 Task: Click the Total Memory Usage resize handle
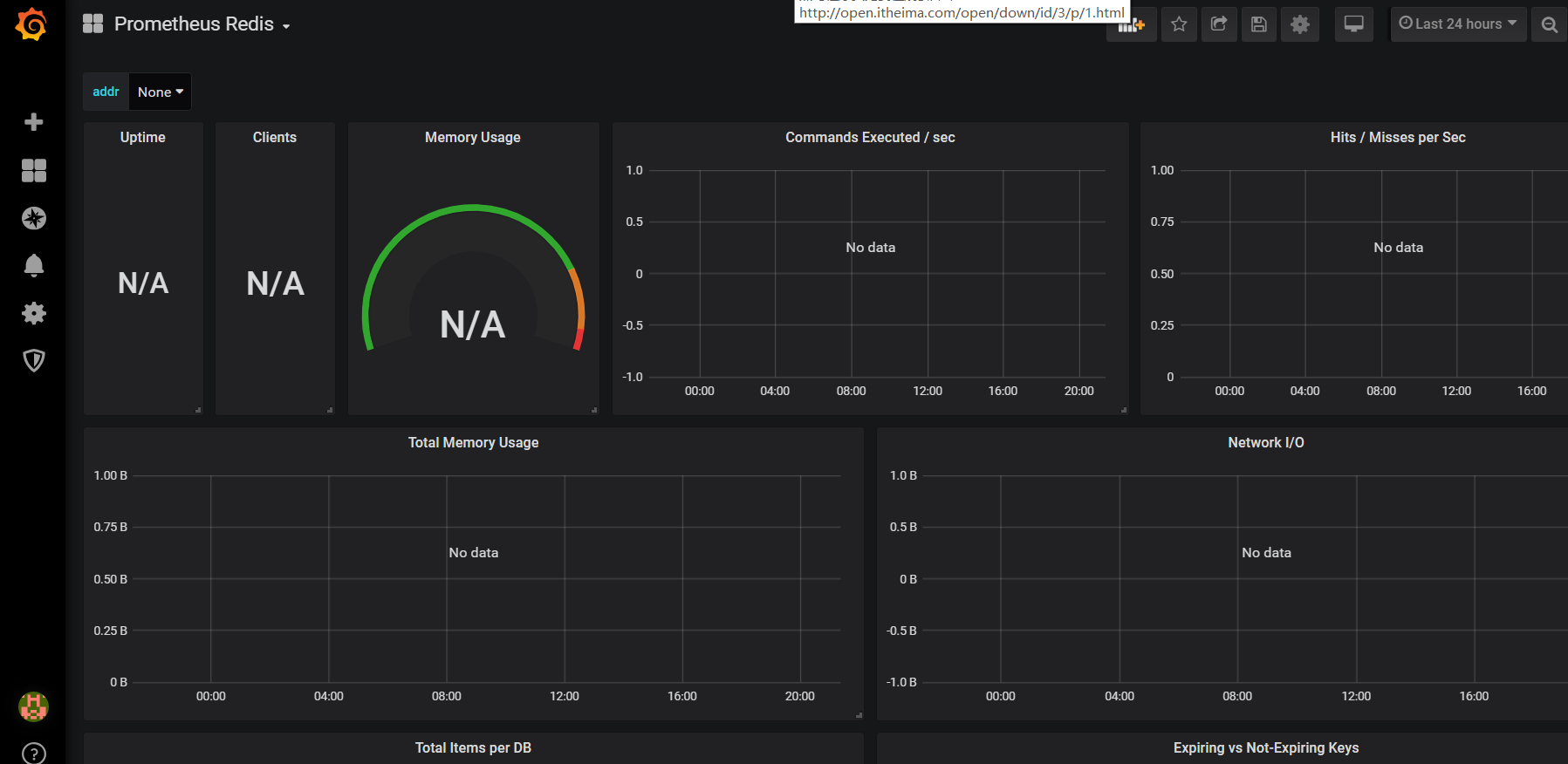click(859, 715)
